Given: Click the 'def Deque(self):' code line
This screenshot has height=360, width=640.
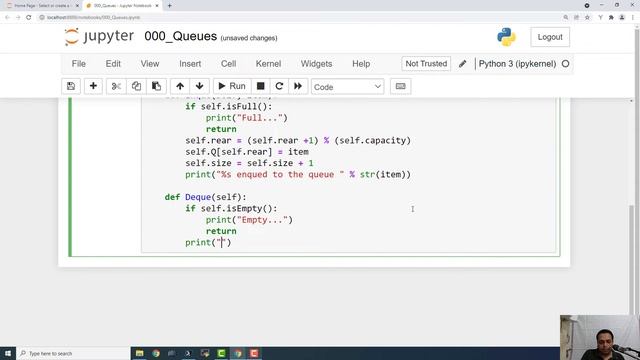Looking at the screenshot, I should tap(205, 197).
